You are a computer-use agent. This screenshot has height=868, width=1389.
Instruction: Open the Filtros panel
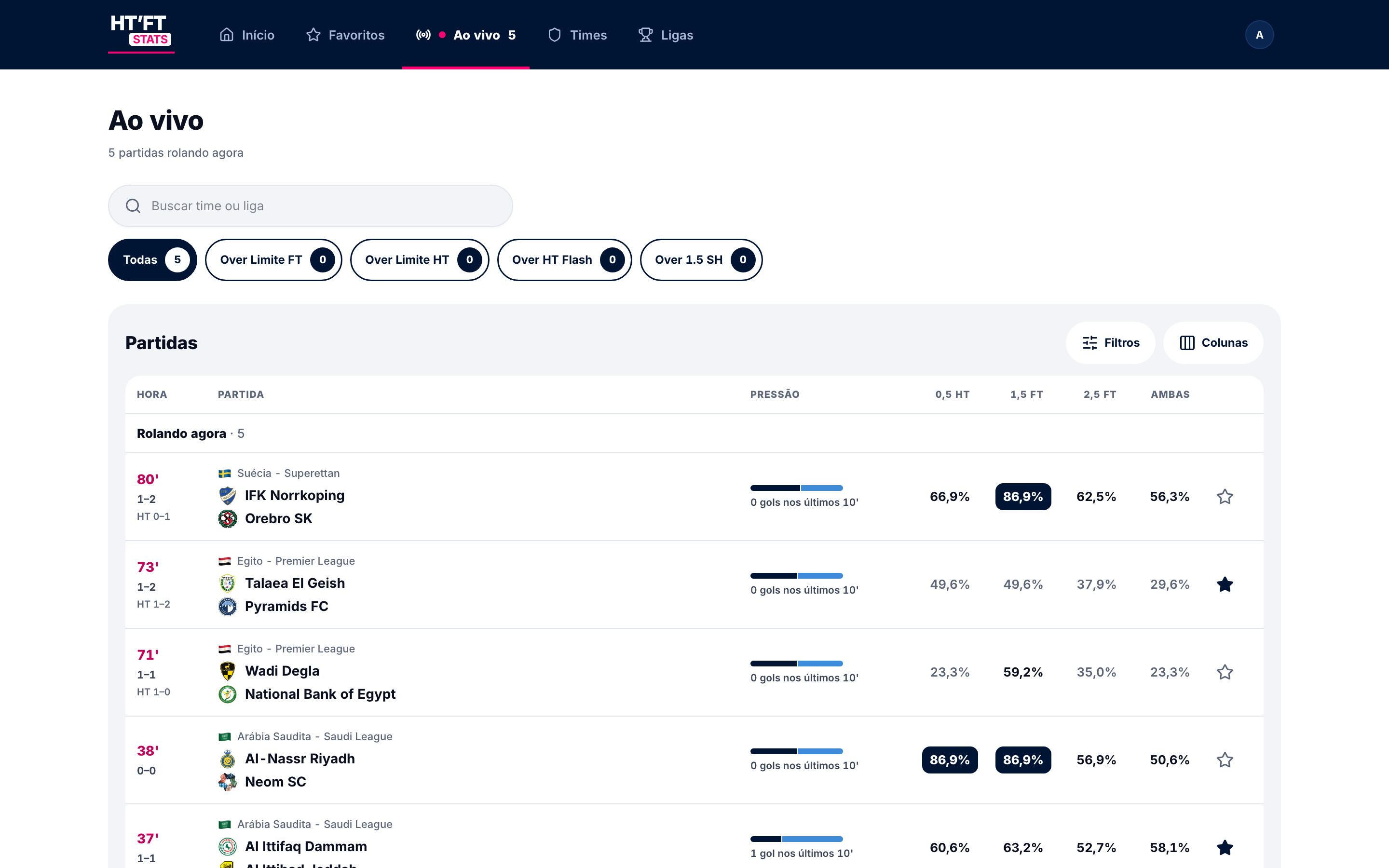point(1110,343)
